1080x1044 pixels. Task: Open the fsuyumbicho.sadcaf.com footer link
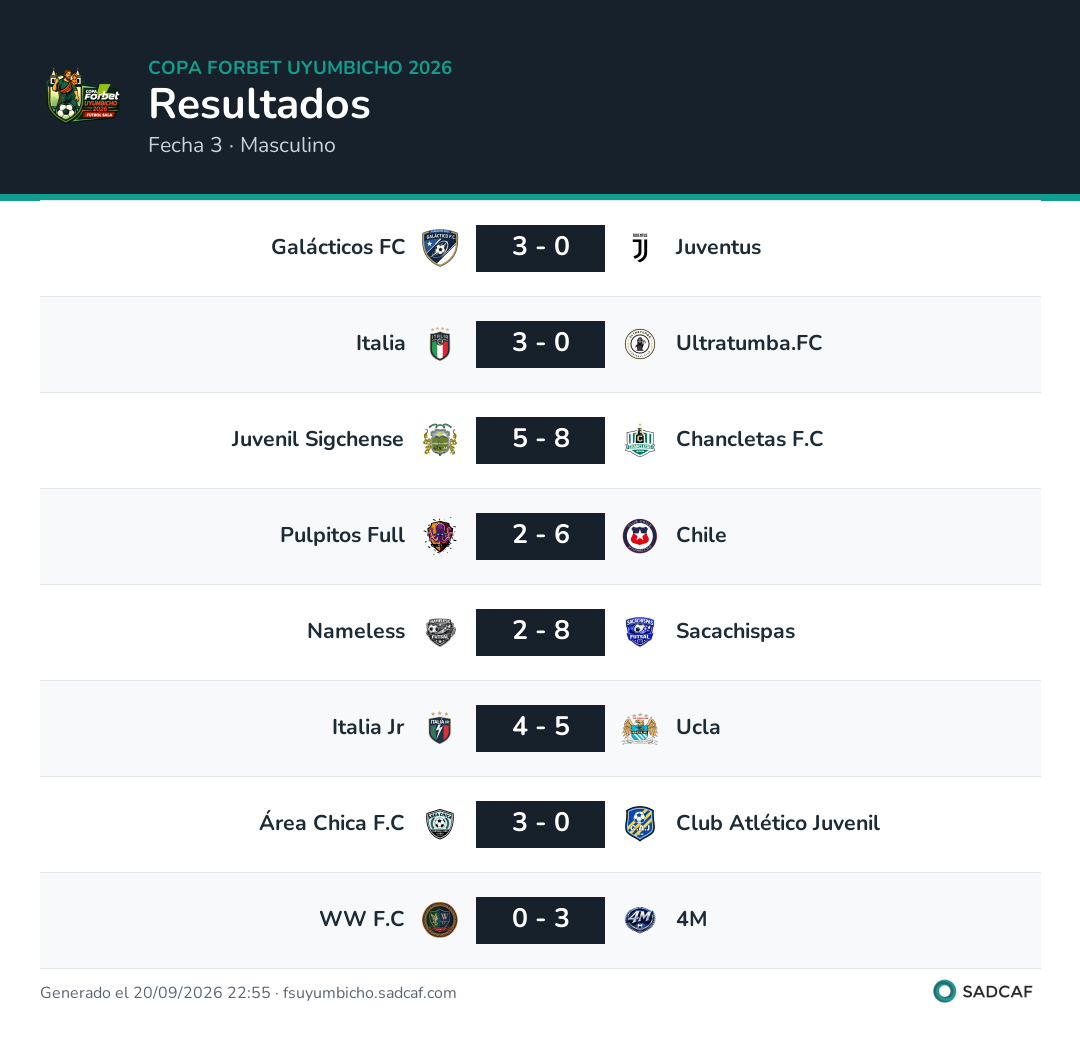[369, 992]
